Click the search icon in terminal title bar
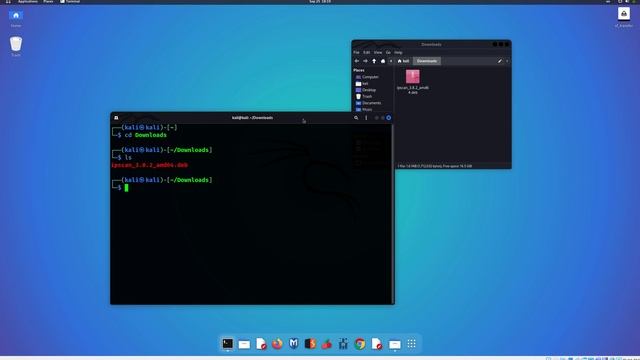 click(356, 118)
